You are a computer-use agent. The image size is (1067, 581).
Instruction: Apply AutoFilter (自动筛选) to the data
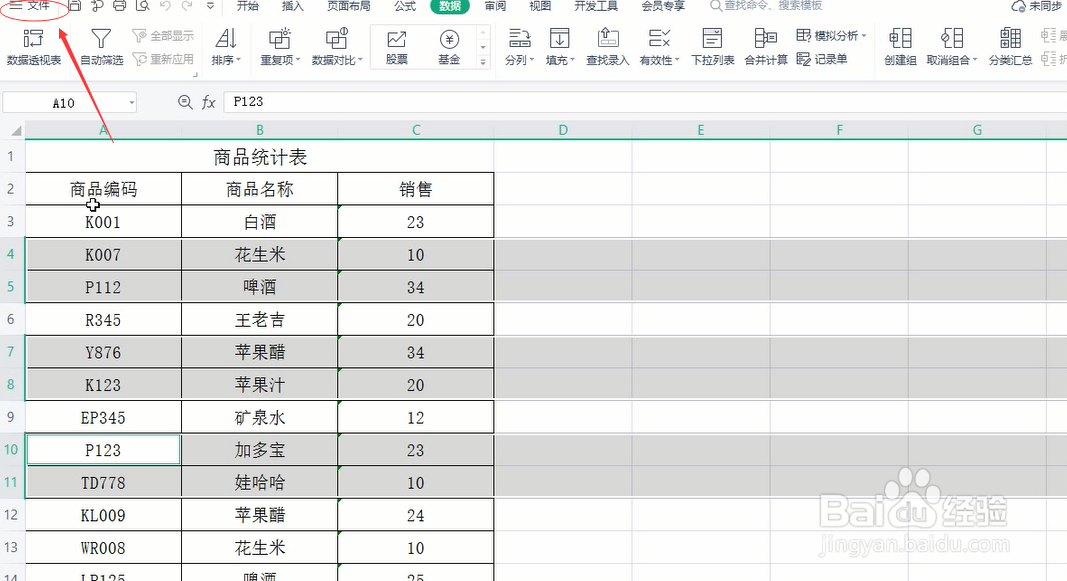[x=100, y=46]
